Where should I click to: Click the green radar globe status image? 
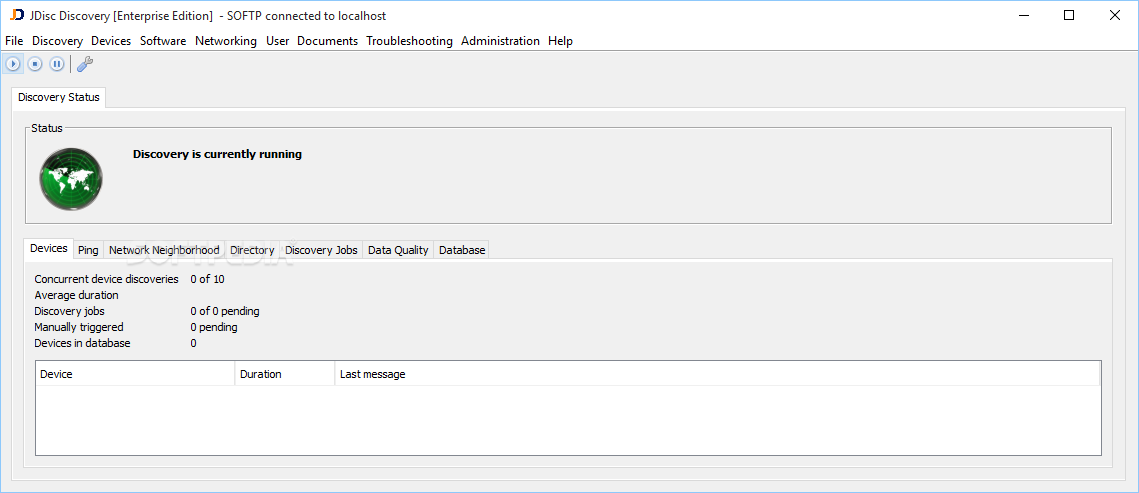click(70, 179)
